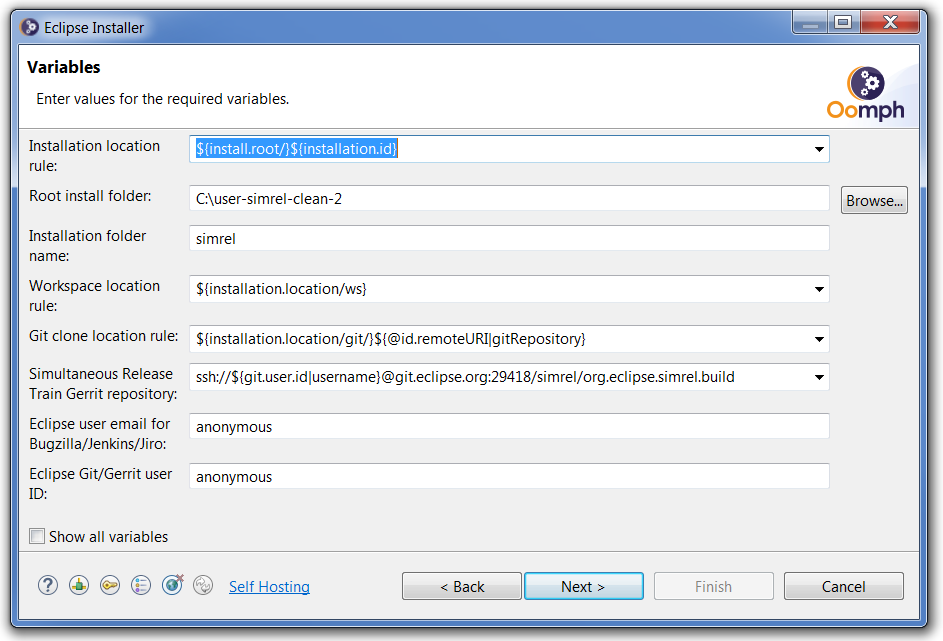
Task: Focus Eclipse Git/Gerrit user ID field
Action: coord(509,476)
